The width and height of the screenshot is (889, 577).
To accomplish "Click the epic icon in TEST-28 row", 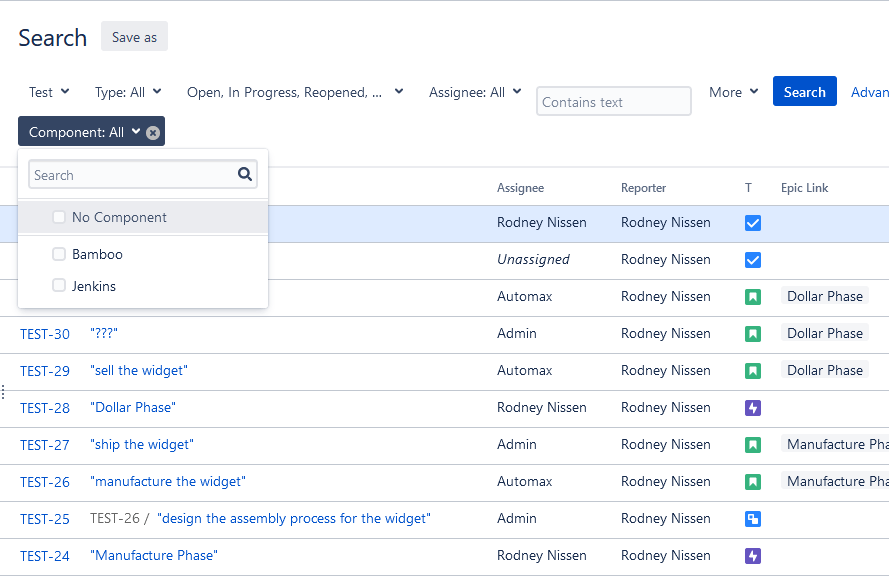I will coord(753,408).
